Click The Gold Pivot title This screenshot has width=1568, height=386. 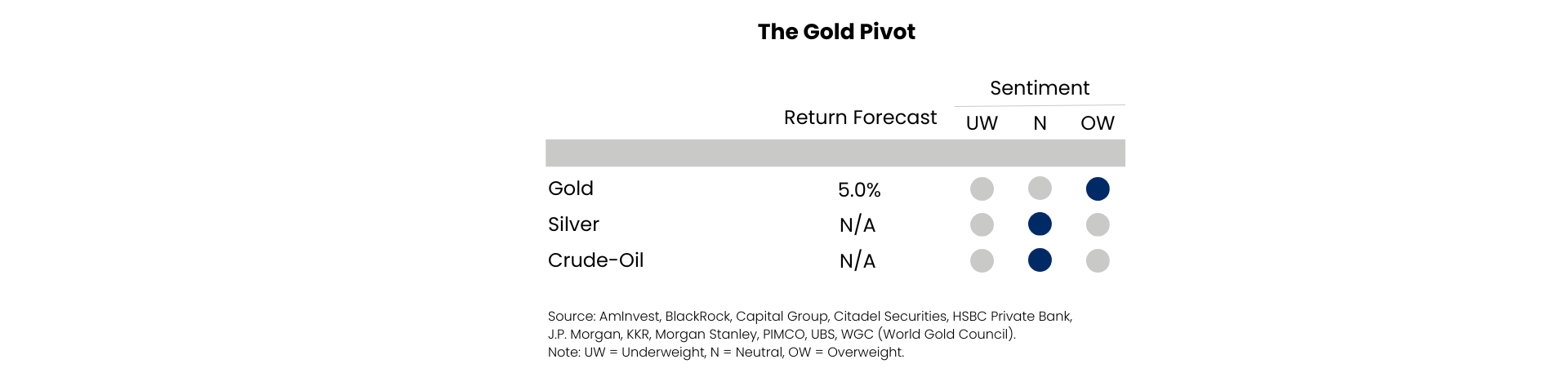[x=836, y=32]
